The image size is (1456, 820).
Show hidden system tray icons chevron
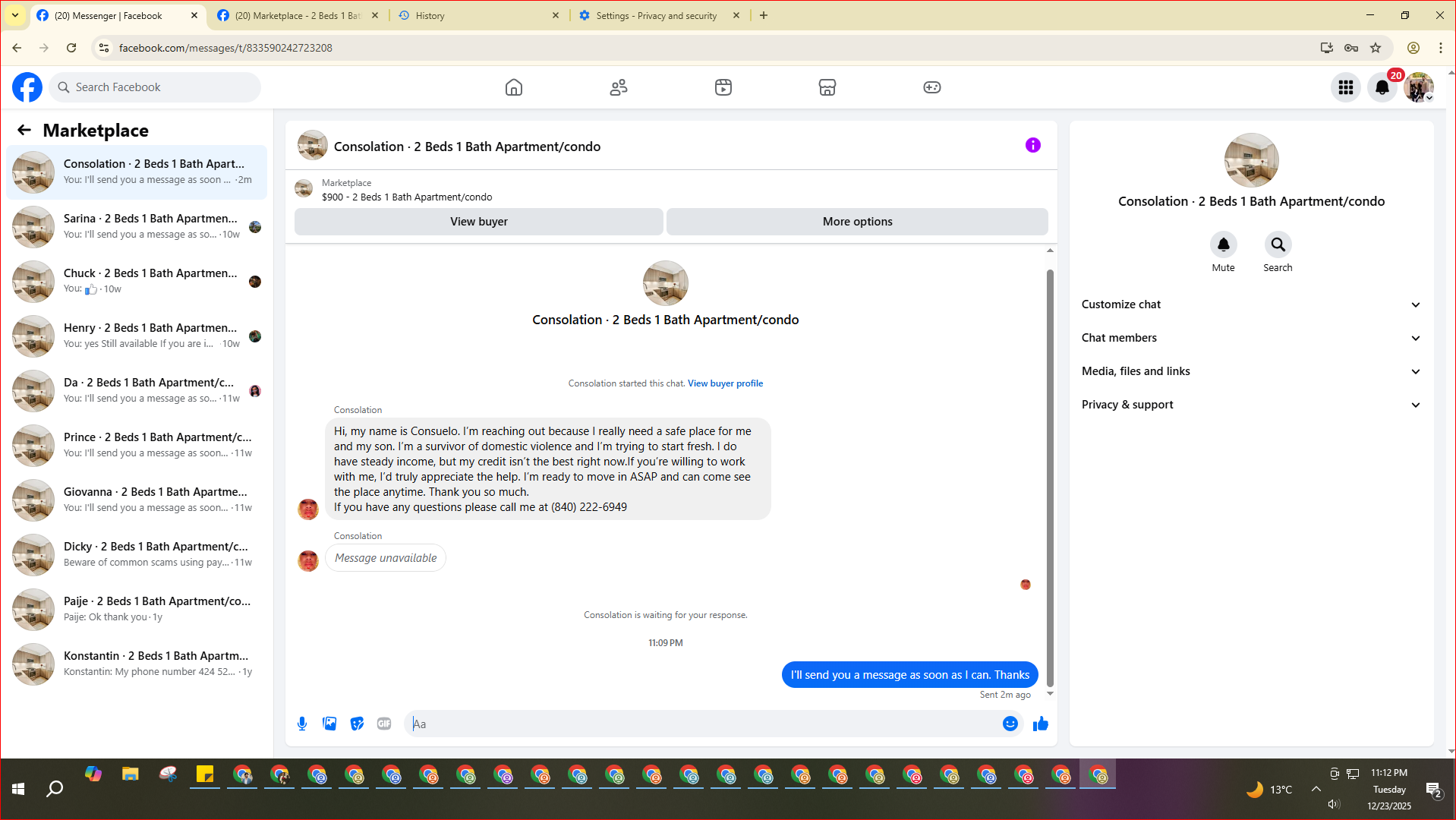point(1316,789)
